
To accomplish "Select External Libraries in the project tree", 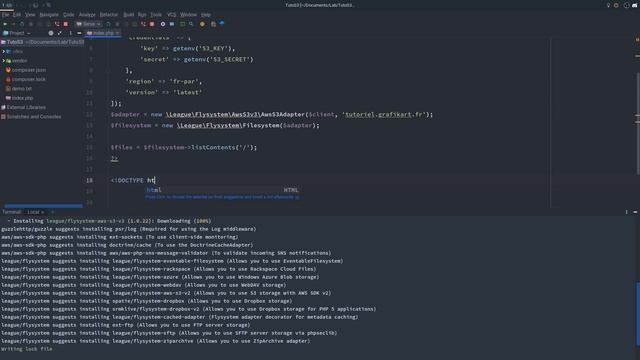I will pos(24,107).
